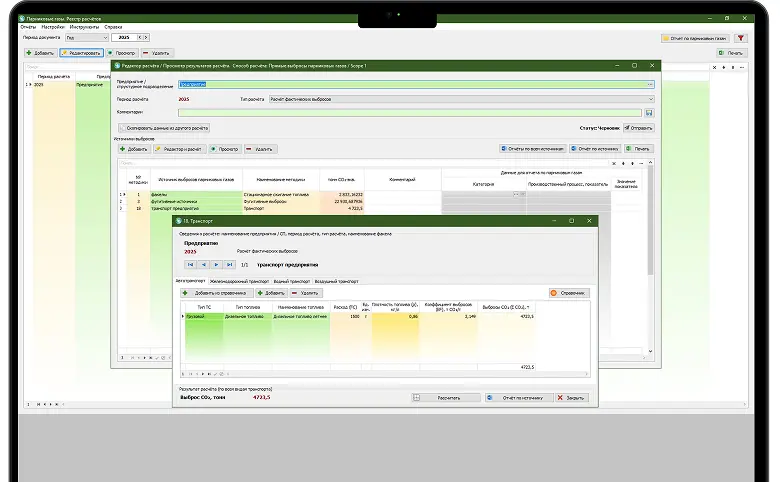Open the Инструменты menu
The width and height of the screenshot is (780, 482).
click(84, 26)
